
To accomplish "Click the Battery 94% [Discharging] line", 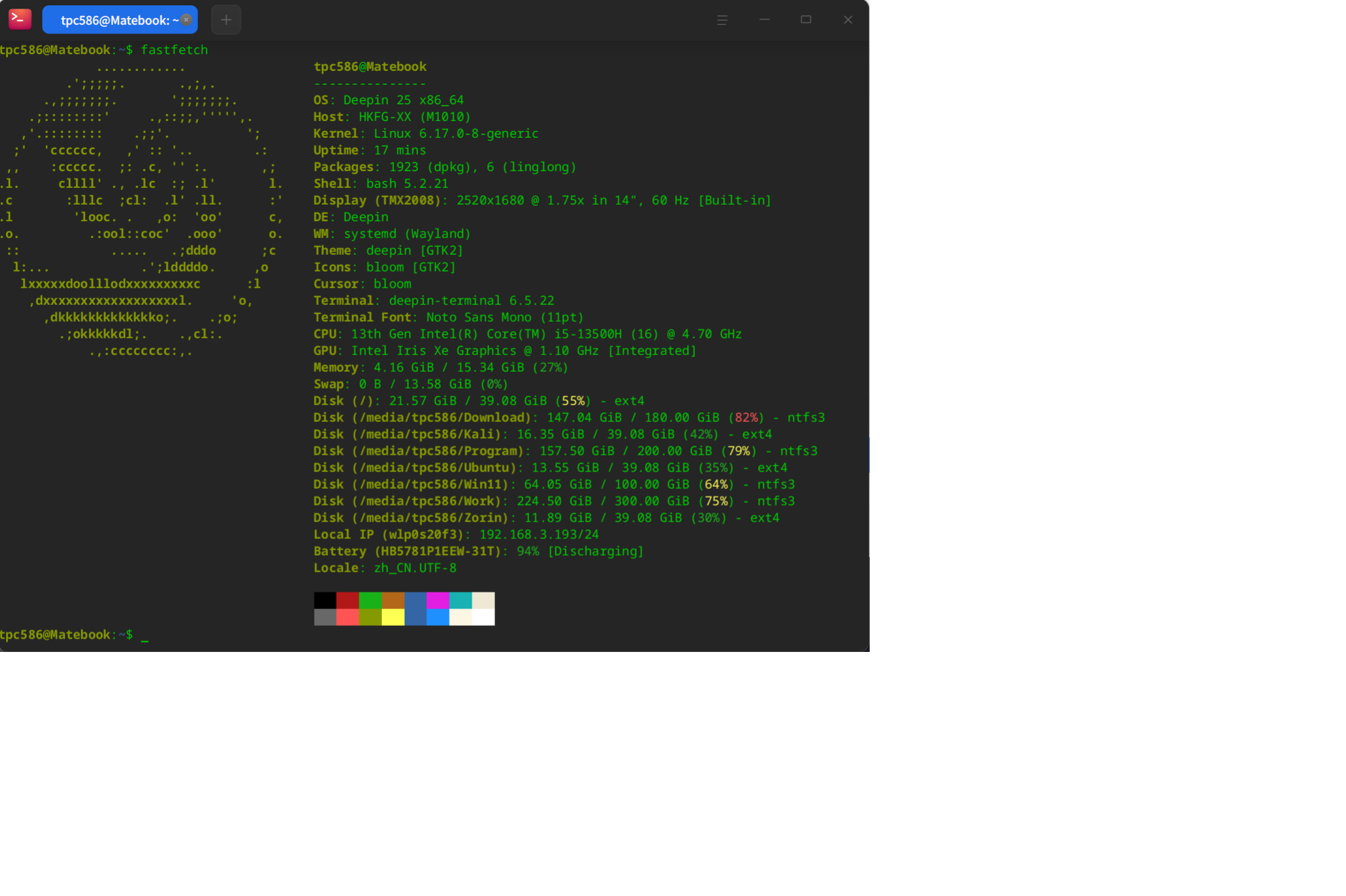I will click(478, 552).
